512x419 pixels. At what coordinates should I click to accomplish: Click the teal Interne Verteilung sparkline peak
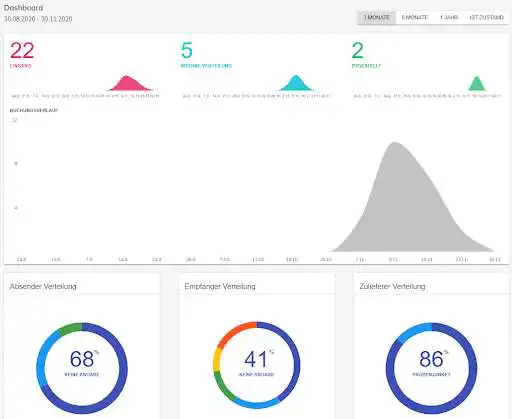(296, 83)
